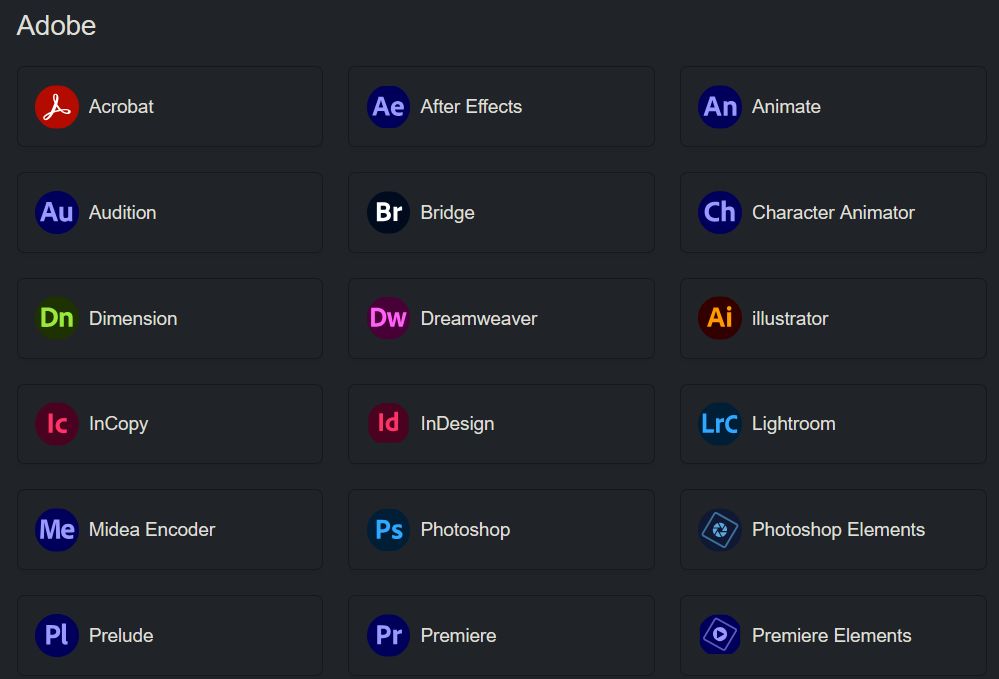
Task: Click the pink Dreamweaver Dw icon
Action: coord(388,319)
